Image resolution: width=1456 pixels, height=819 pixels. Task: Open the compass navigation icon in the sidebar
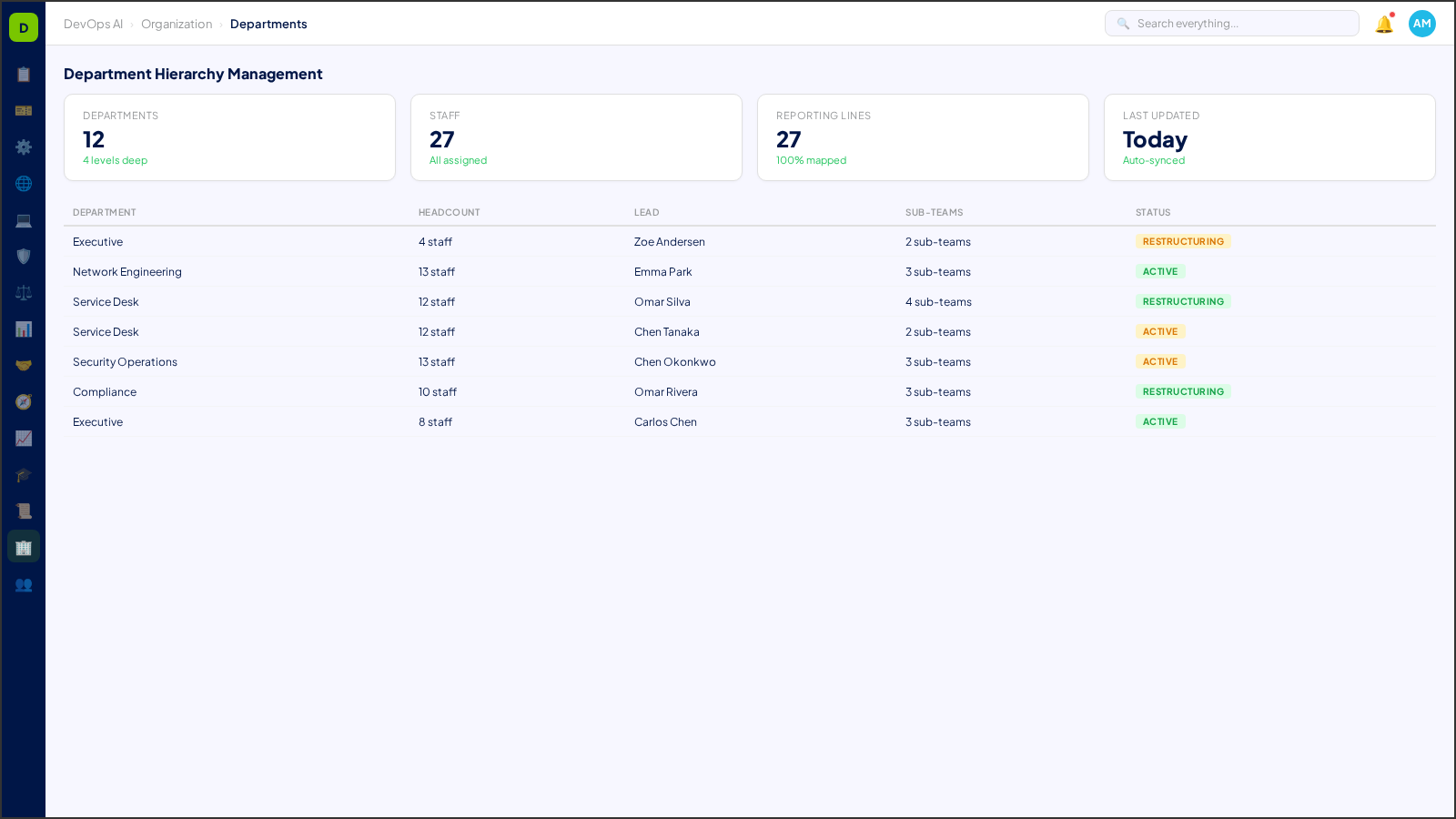[x=24, y=401]
